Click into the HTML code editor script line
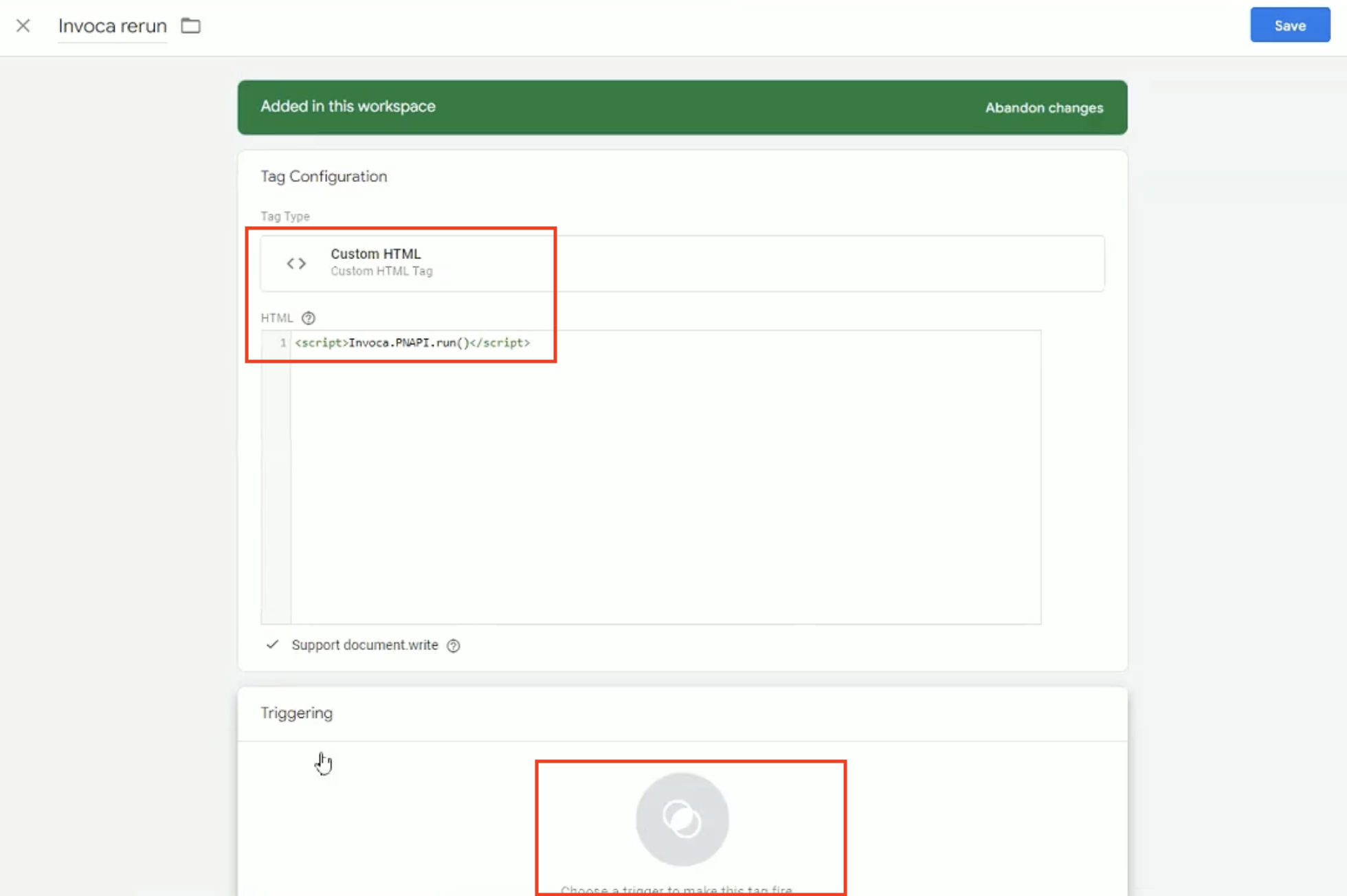The image size is (1347, 896). (412, 343)
